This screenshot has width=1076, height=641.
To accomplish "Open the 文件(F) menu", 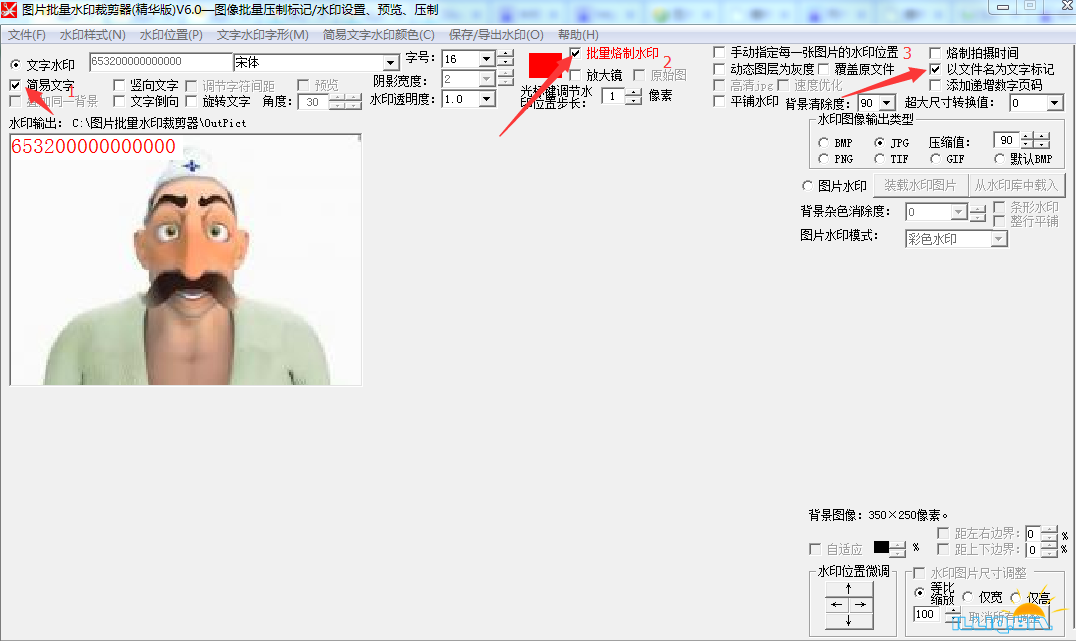I will coord(27,34).
